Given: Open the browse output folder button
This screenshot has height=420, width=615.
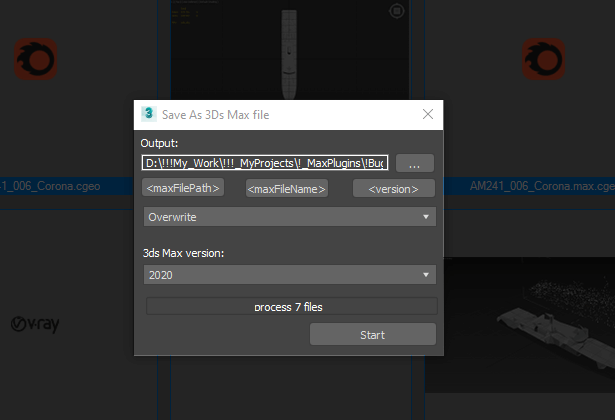Looking at the screenshot, I should (415, 163).
